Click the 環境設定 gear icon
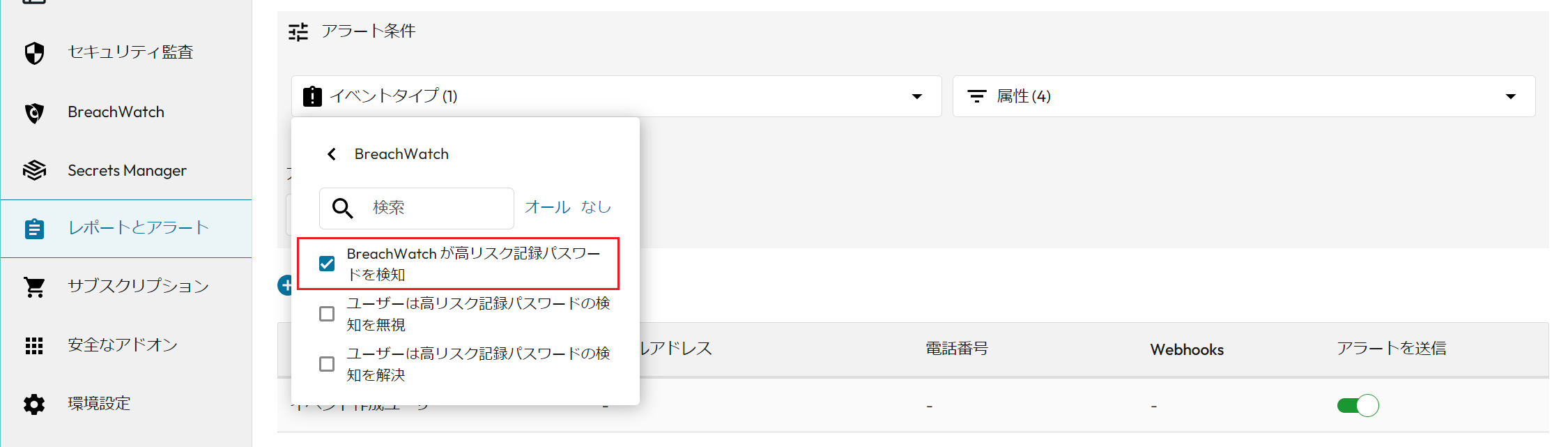Image resolution: width=1568 pixels, height=447 pixels. [34, 404]
